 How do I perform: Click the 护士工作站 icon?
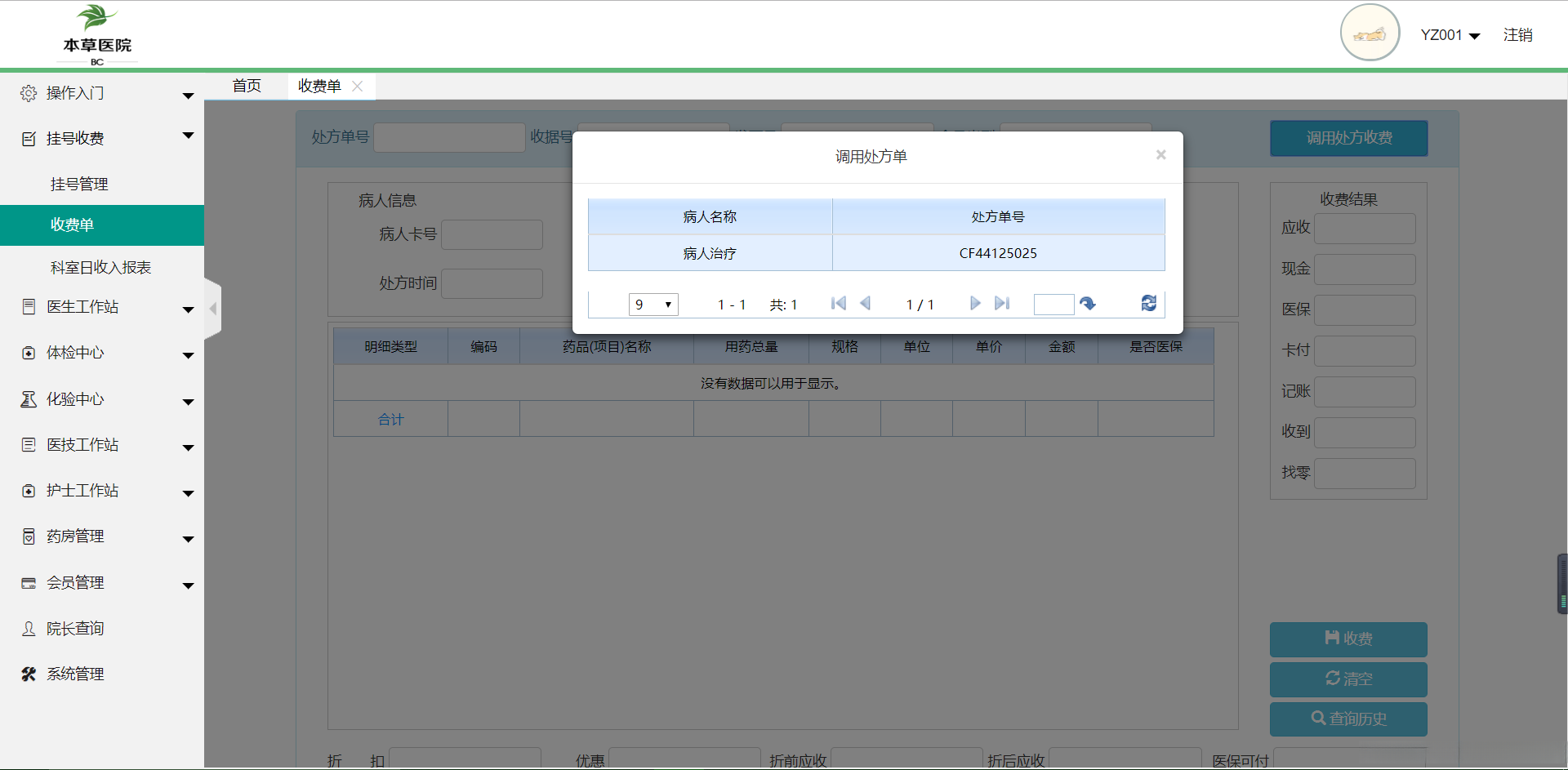[x=29, y=491]
